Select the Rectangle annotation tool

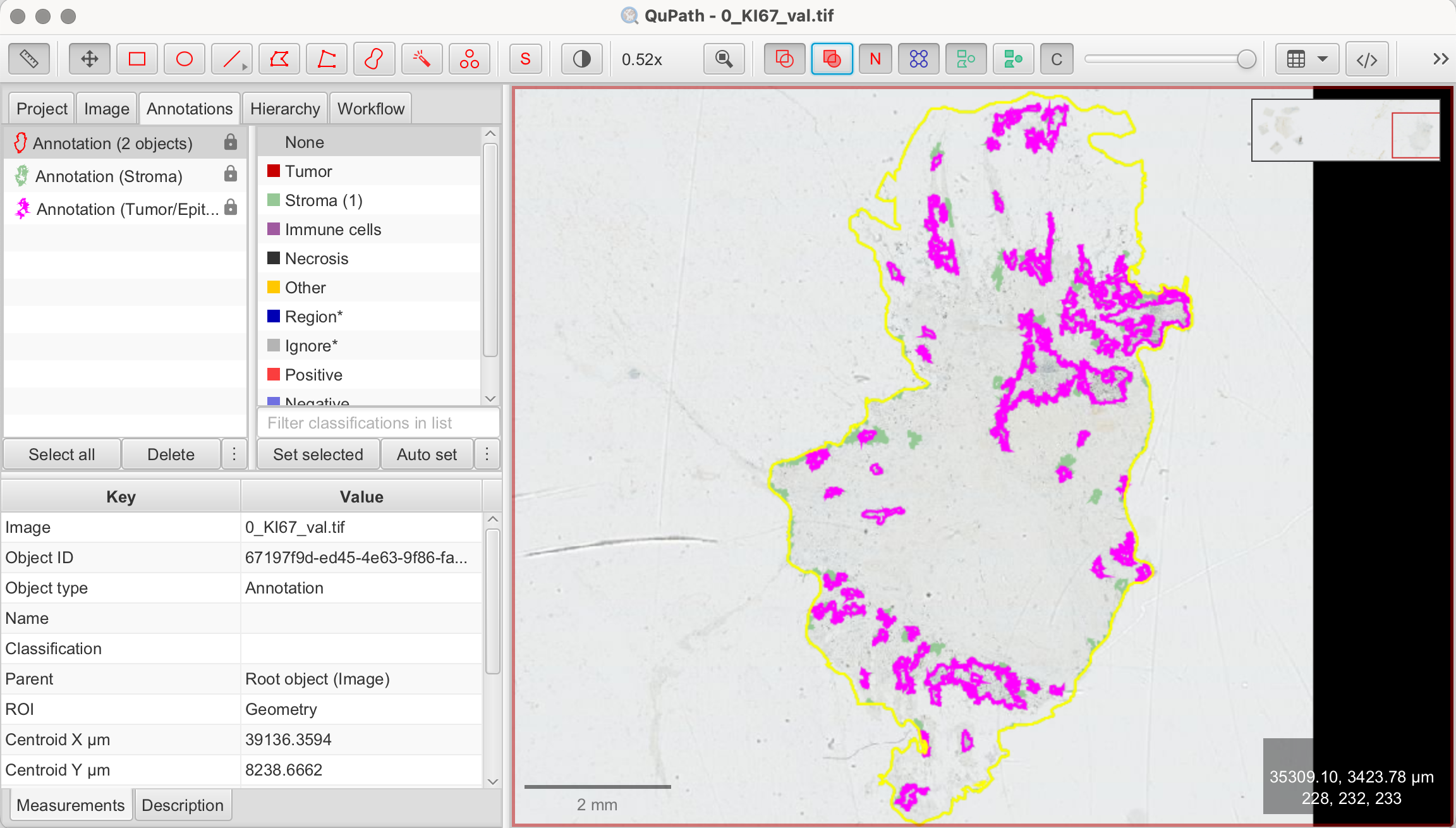point(137,59)
